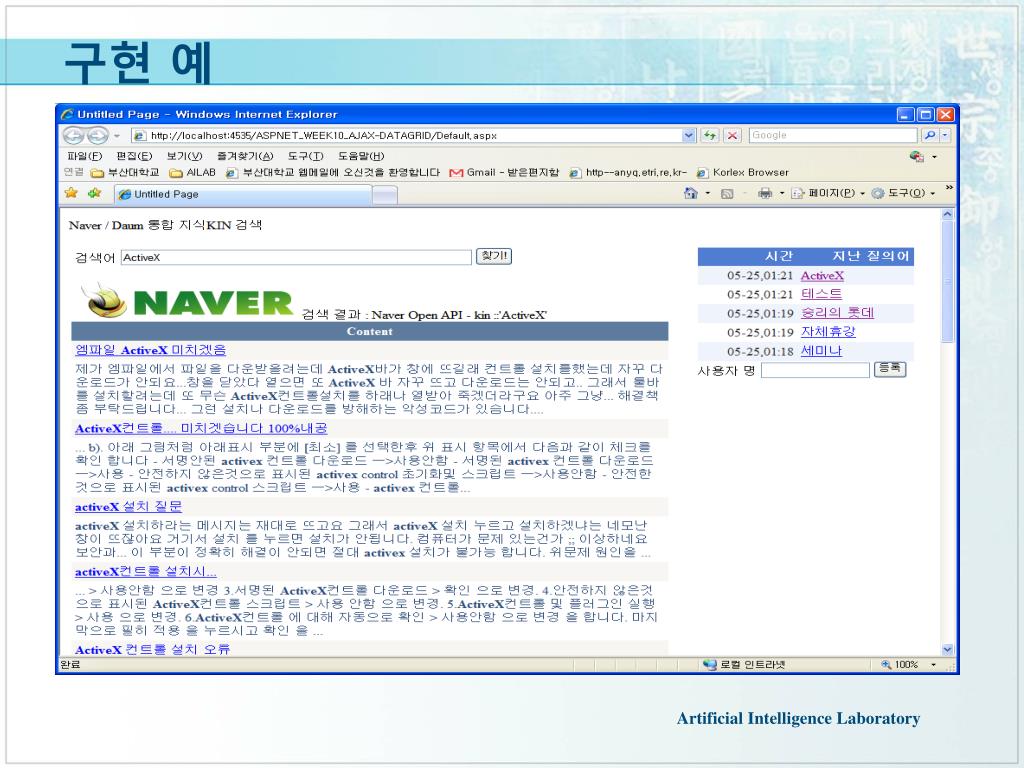Viewport: 1024px width, 768px height.
Task: Open the 도구(T) menu
Action: 306,156
